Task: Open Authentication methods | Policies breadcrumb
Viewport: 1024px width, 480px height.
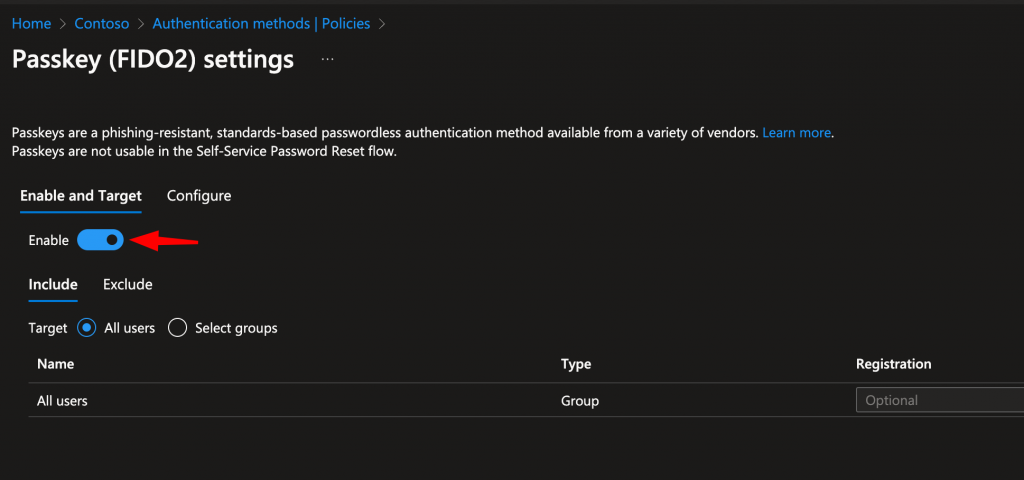Action: pyautogui.click(x=261, y=23)
